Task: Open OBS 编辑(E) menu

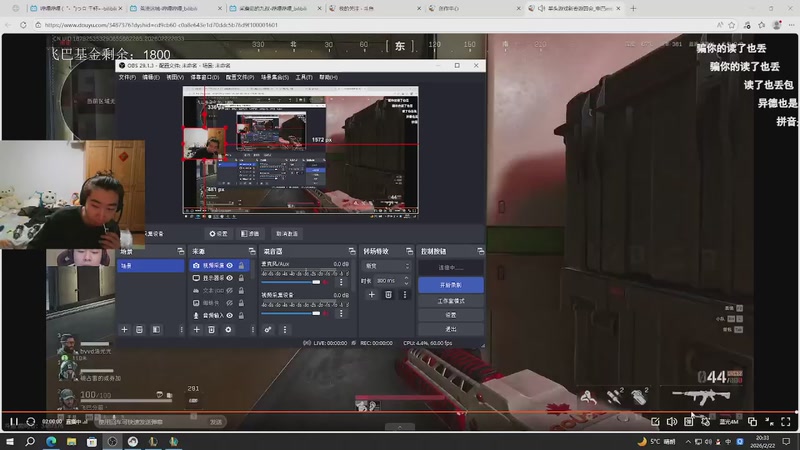Action: tap(151, 78)
